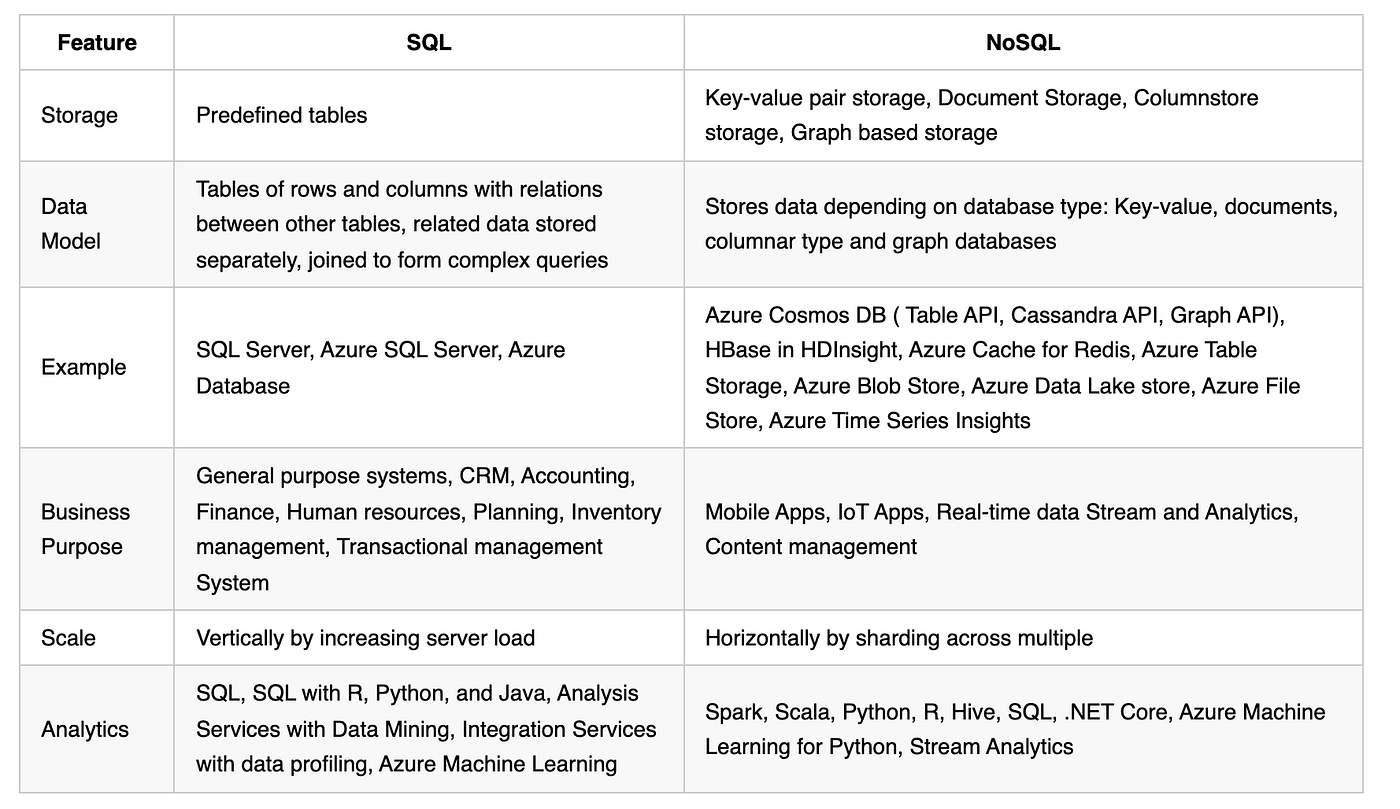Image resolution: width=1400 pixels, height=809 pixels.
Task: Select the "Tables of rows and columns" cell
Action: [x=401, y=224]
